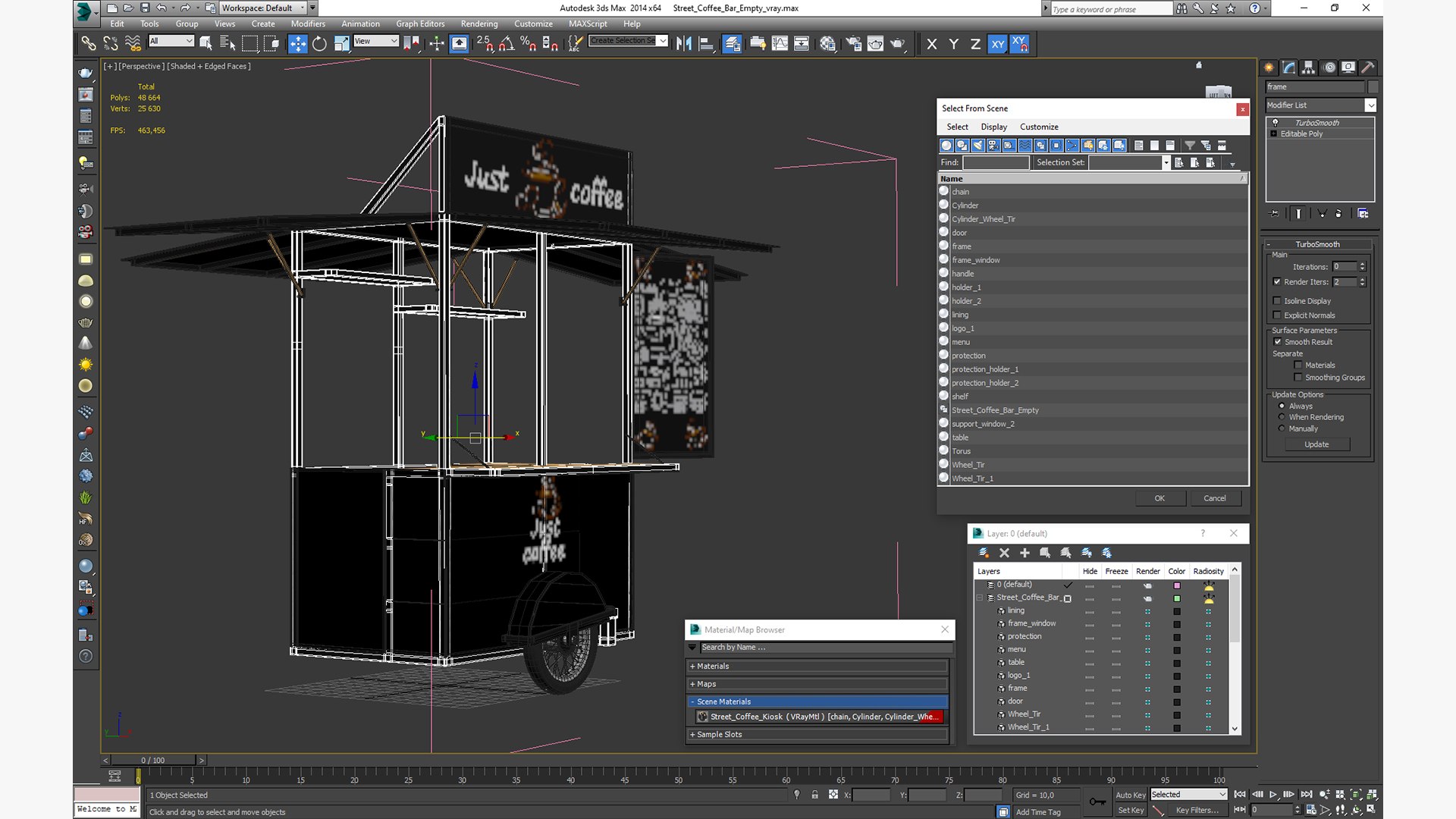Viewport: 1456px width, 819px height.
Task: Activate the Select and Rotate tool
Action: (x=320, y=44)
